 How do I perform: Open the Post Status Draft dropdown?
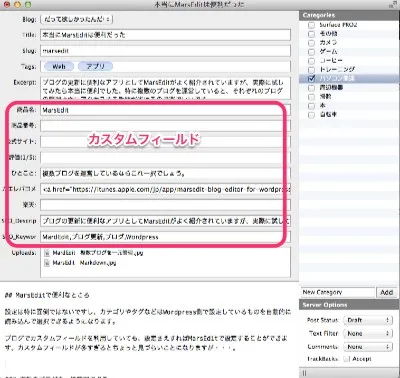(x=368, y=320)
